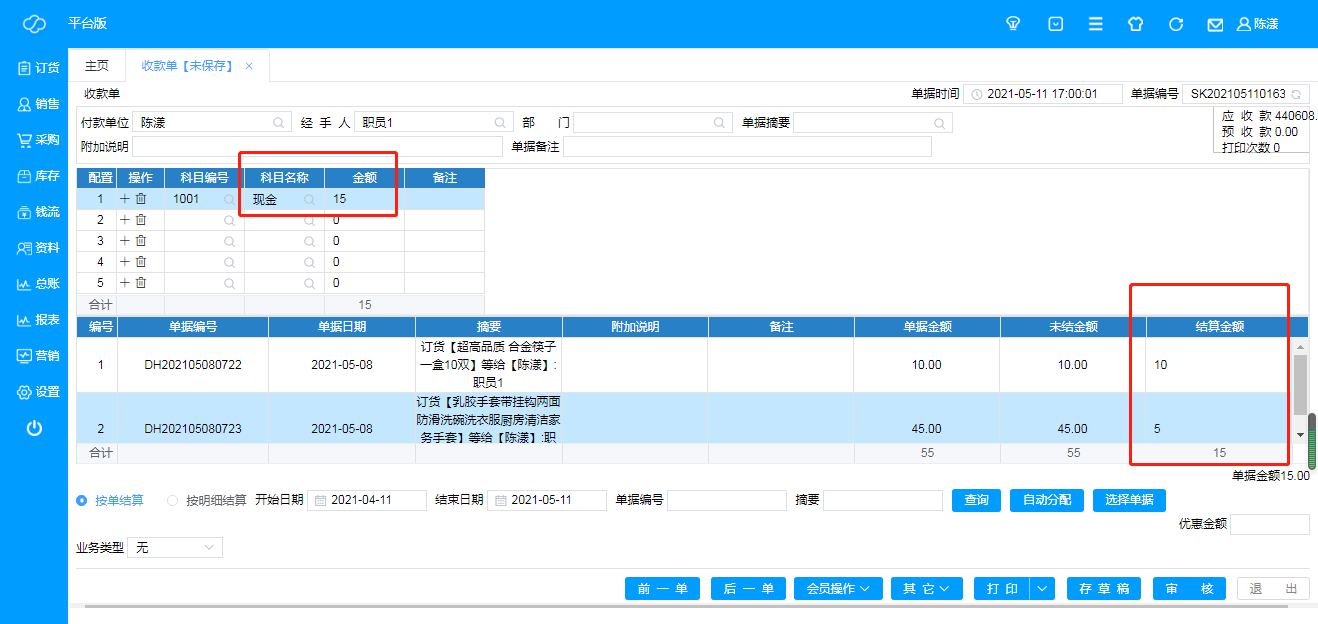Add a row with plus icon in row 2
The image size is (1318, 624).
(x=125, y=220)
